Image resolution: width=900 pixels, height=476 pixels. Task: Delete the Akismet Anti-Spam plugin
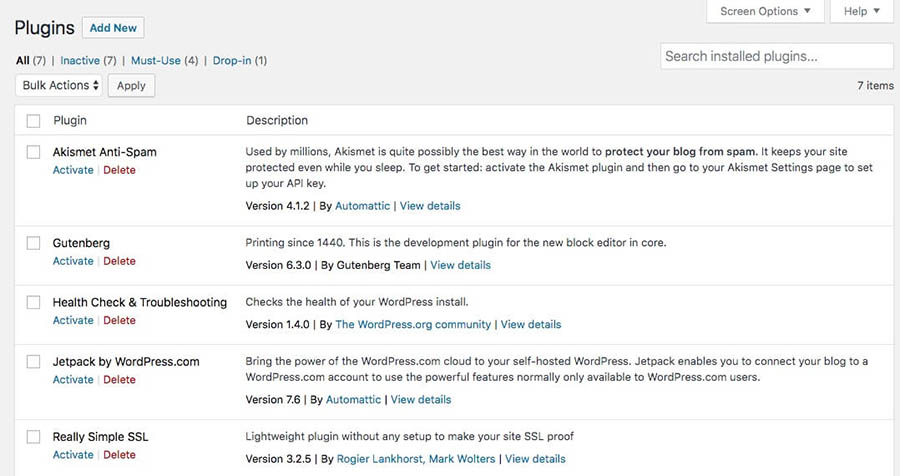119,170
